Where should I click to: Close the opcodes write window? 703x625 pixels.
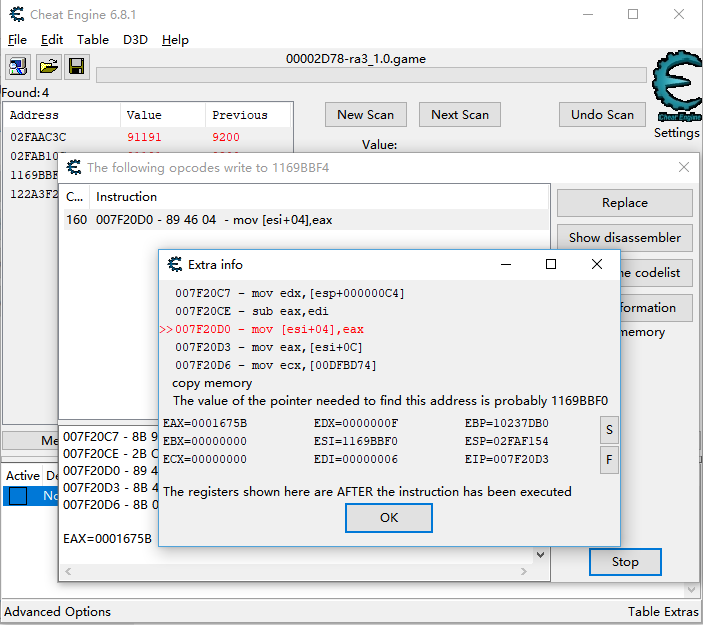[x=684, y=167]
